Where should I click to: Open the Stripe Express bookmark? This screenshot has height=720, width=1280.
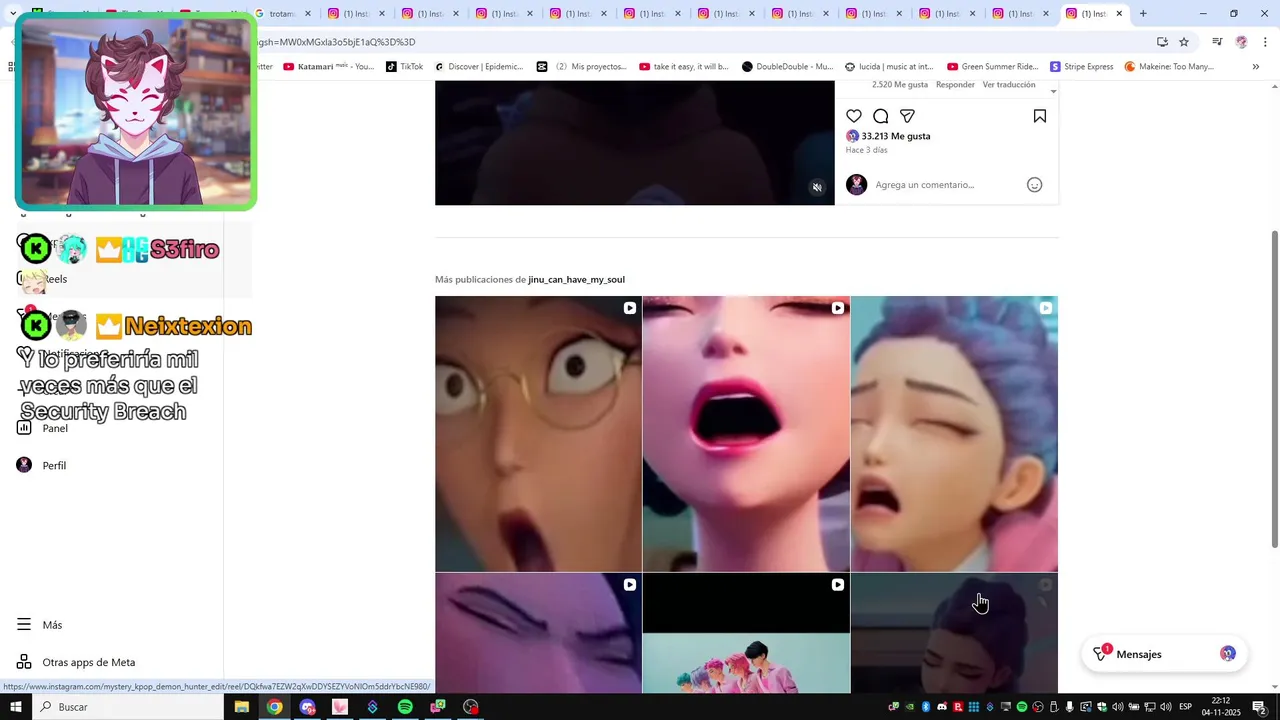click(1081, 67)
